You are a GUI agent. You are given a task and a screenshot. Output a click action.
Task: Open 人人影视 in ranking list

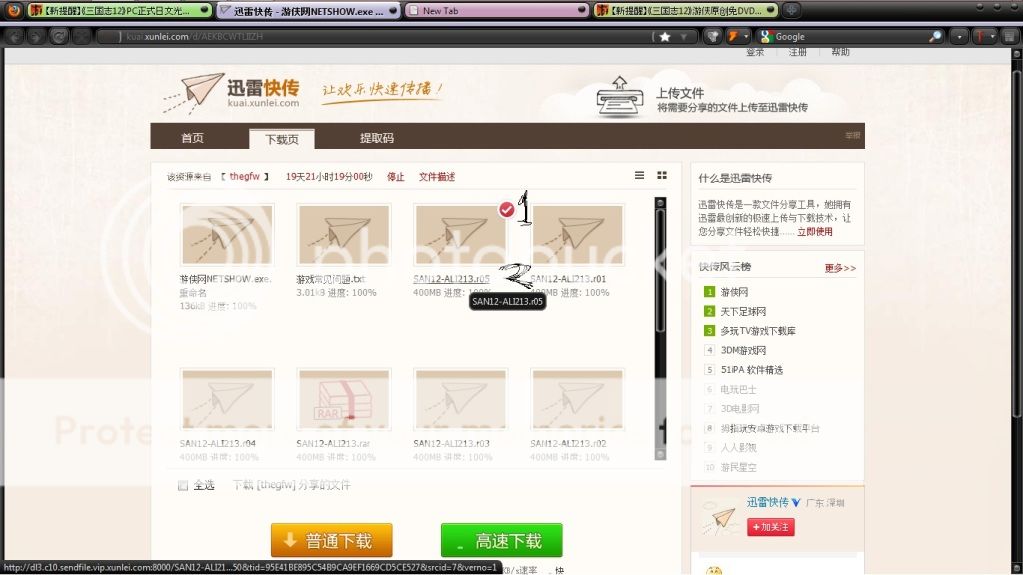click(738, 448)
